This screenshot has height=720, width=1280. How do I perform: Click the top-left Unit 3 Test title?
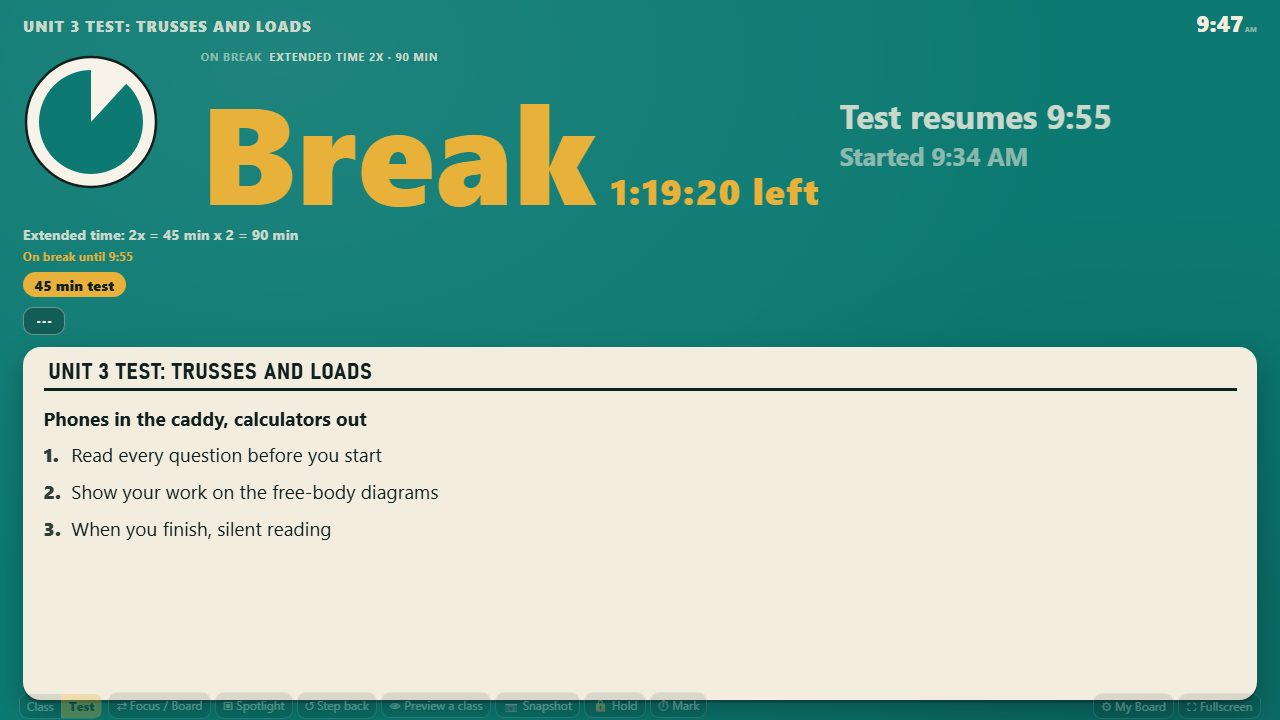point(167,27)
